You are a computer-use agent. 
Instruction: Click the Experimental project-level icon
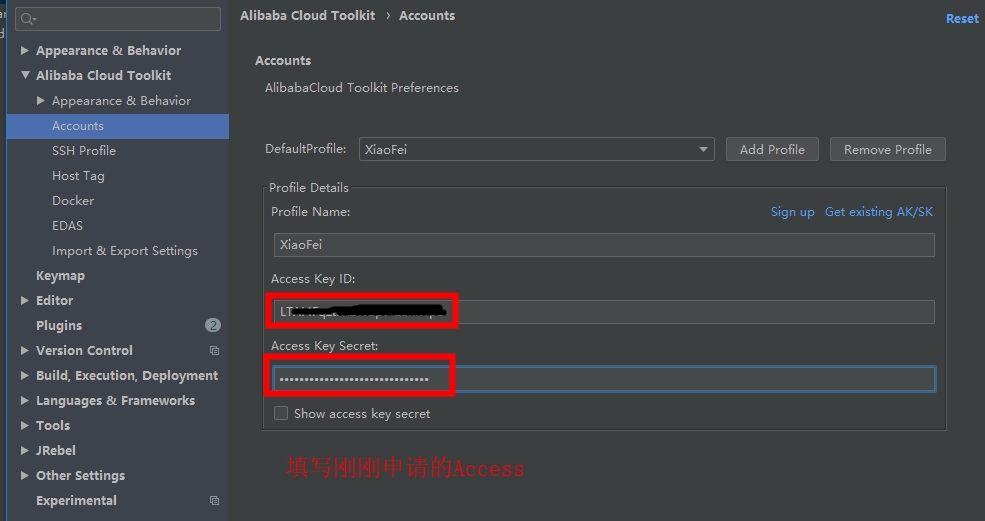click(214, 501)
